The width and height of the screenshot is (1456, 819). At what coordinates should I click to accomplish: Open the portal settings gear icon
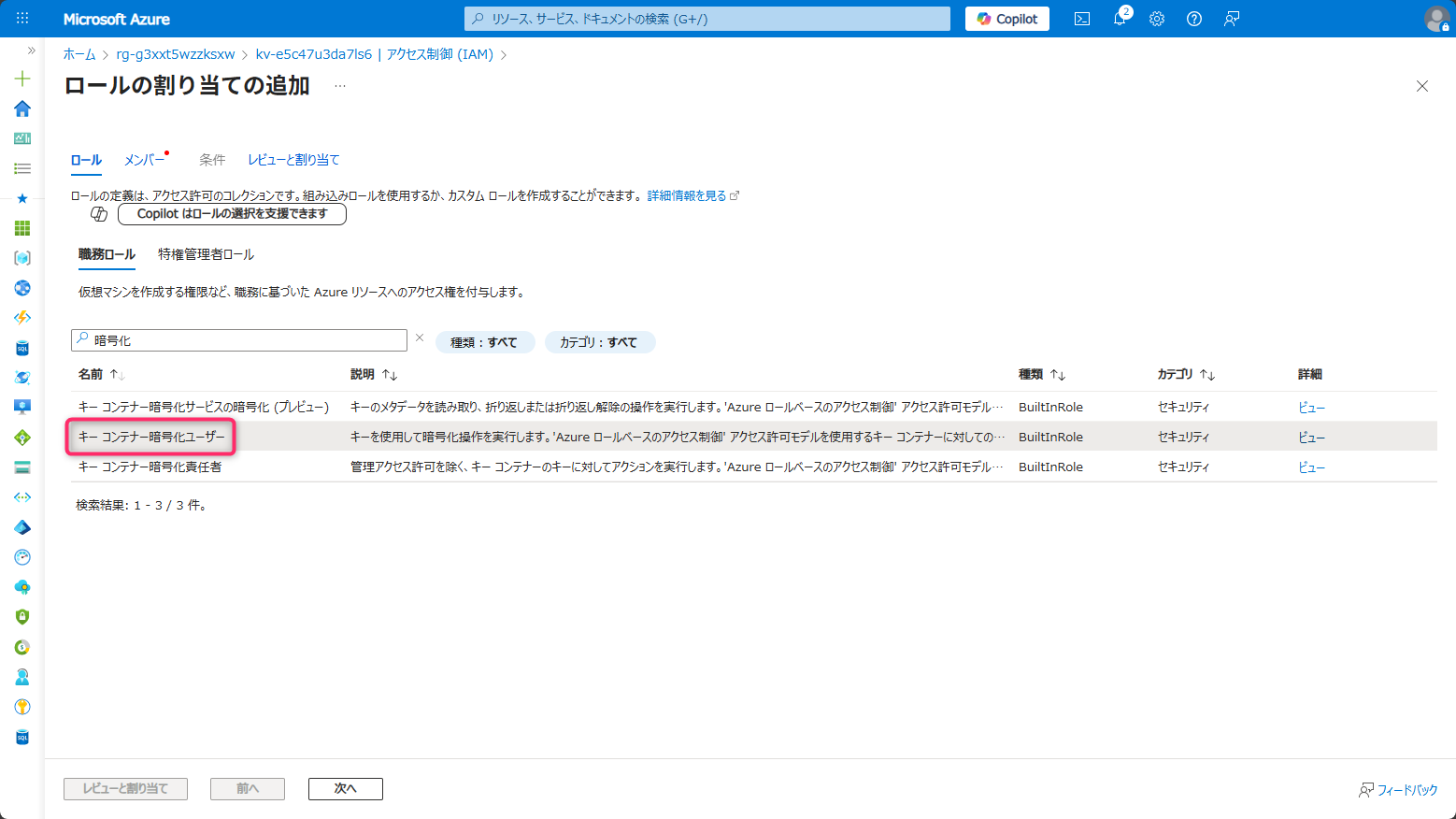1156,18
